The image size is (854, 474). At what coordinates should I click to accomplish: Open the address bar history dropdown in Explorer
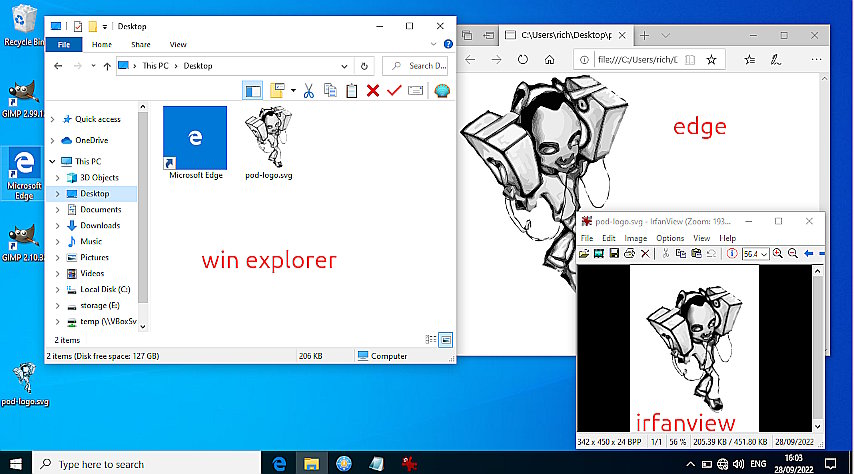[344, 66]
